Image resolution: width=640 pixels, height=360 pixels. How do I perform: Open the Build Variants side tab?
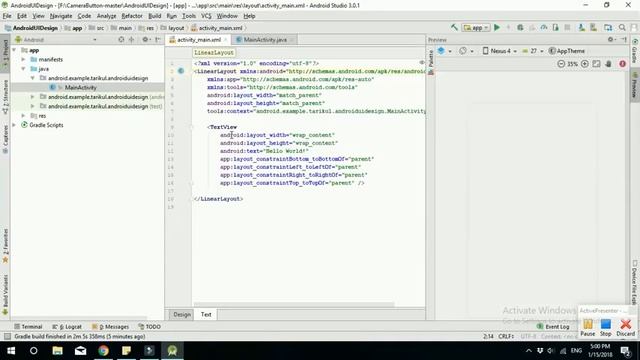[x=5, y=295]
